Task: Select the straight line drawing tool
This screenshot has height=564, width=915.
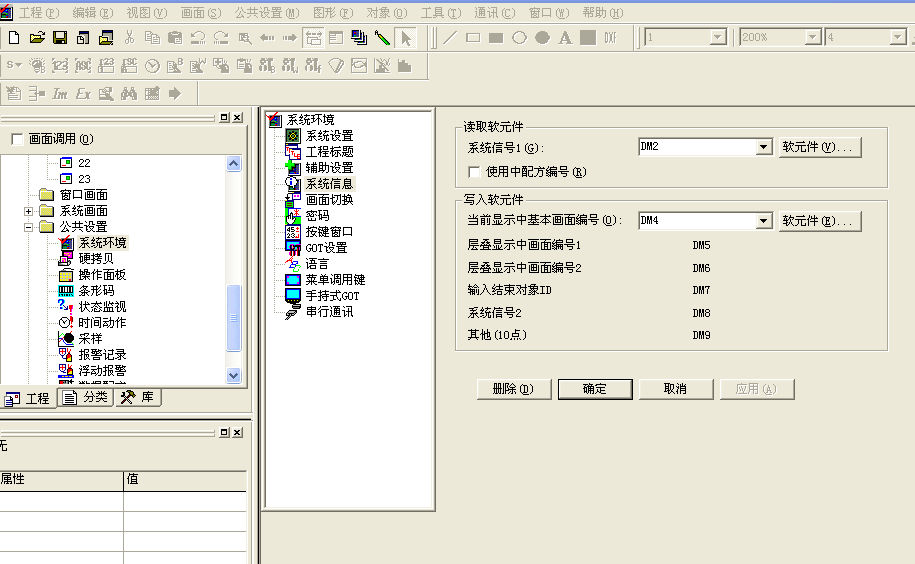Action: [x=450, y=38]
